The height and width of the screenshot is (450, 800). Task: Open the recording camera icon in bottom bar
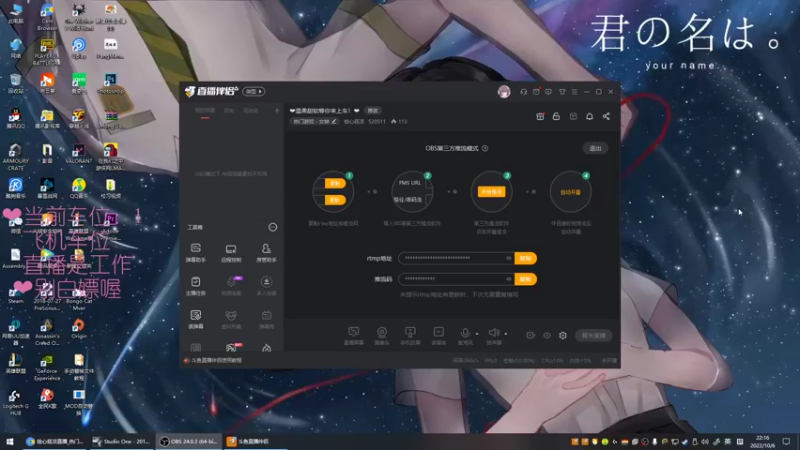(x=531, y=335)
